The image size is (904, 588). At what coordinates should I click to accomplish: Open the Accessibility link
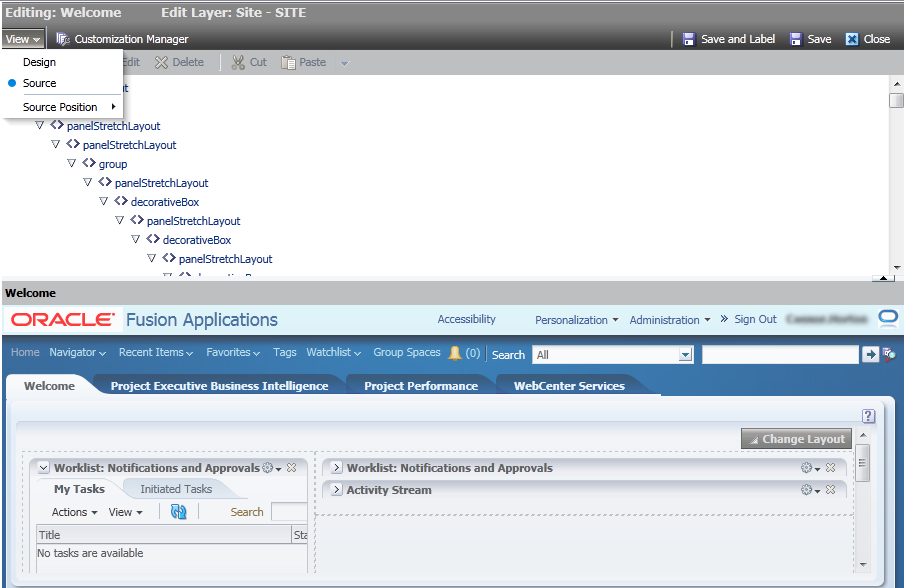tap(466, 319)
